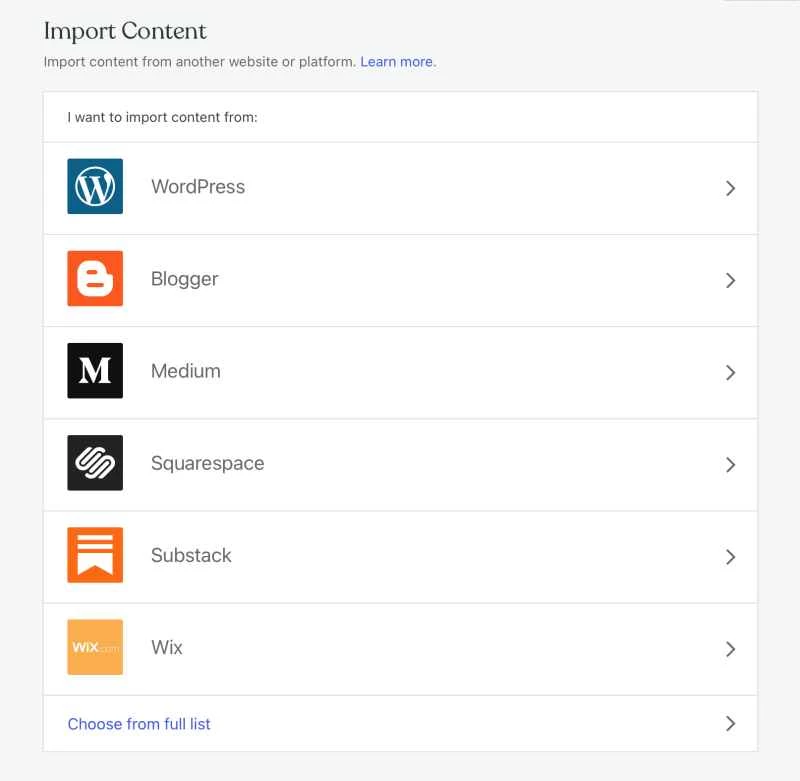Click the orange Blogger icon

point(94,278)
